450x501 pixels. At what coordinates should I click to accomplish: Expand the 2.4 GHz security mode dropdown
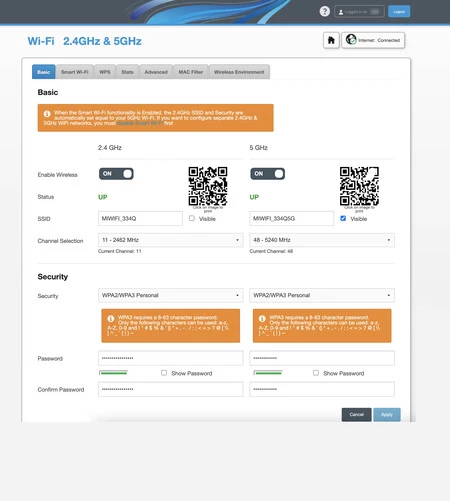click(x=171, y=295)
